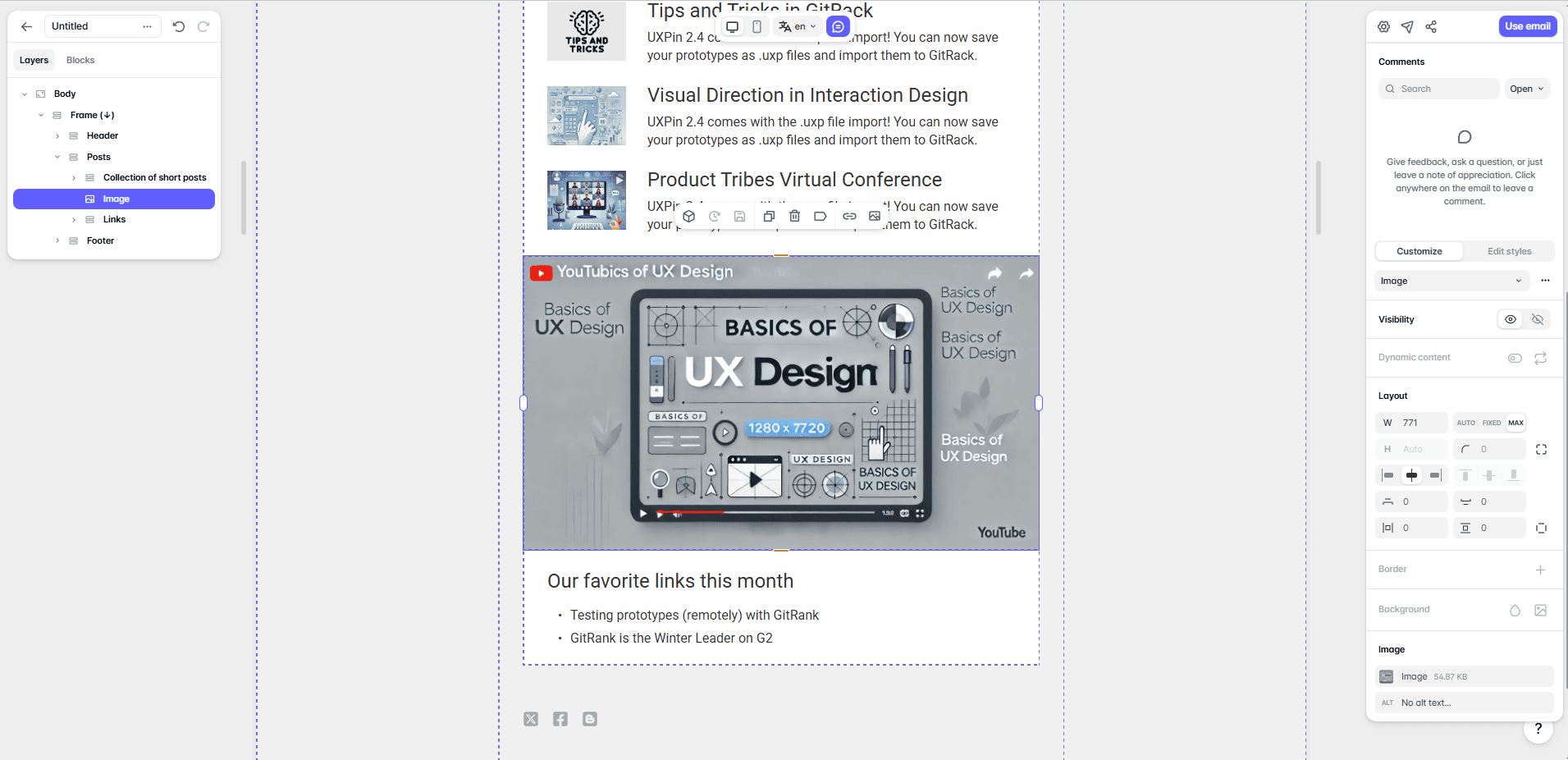This screenshot has height=760, width=1568.
Task: Click the Facebook social icon in footer
Action: (560, 719)
